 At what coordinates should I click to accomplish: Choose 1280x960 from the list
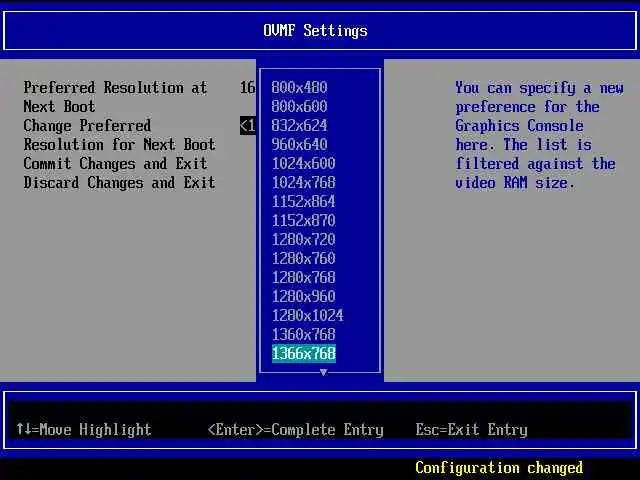pos(303,296)
